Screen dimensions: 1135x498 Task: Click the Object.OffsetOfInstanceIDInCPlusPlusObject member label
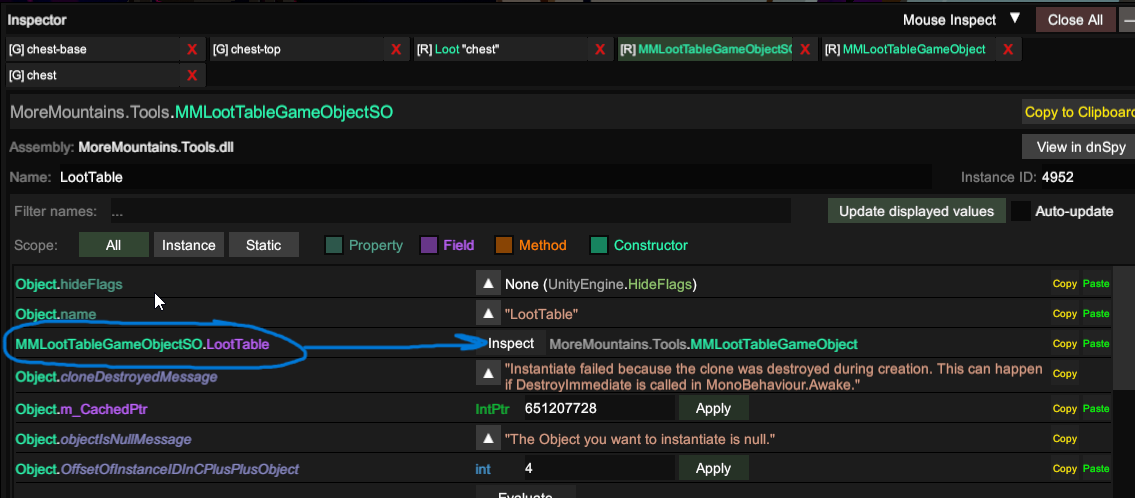tap(157, 469)
